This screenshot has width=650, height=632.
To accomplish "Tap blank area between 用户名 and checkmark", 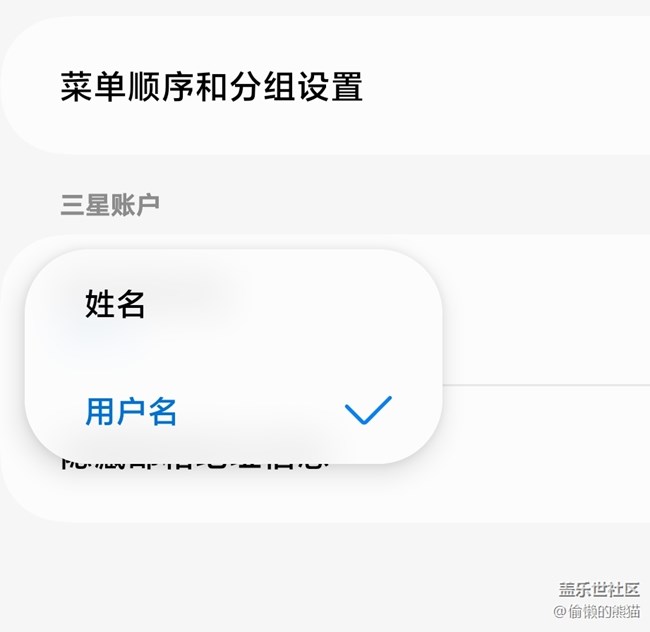I will pyautogui.click(x=261, y=411).
